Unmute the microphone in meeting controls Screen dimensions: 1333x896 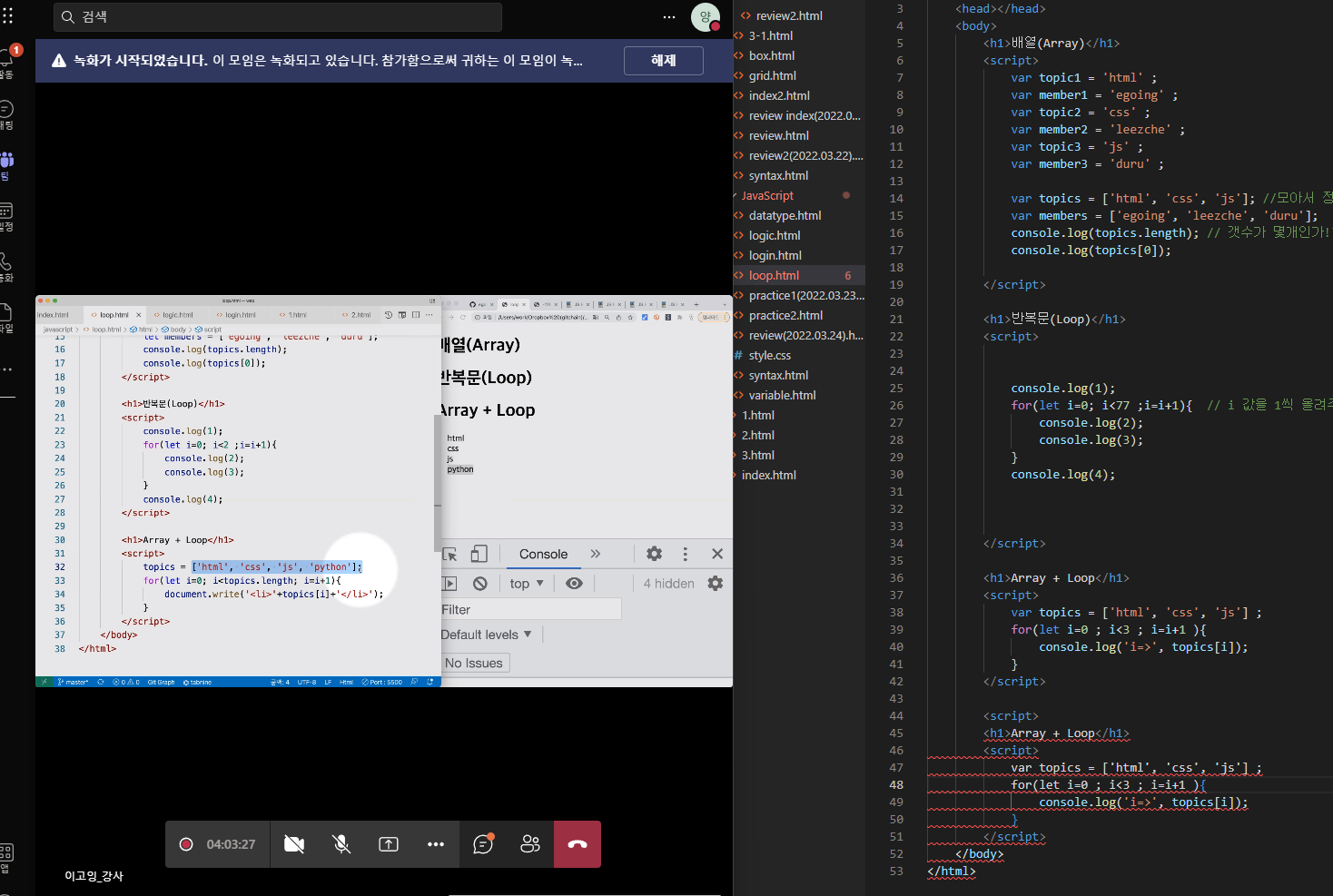click(x=341, y=844)
